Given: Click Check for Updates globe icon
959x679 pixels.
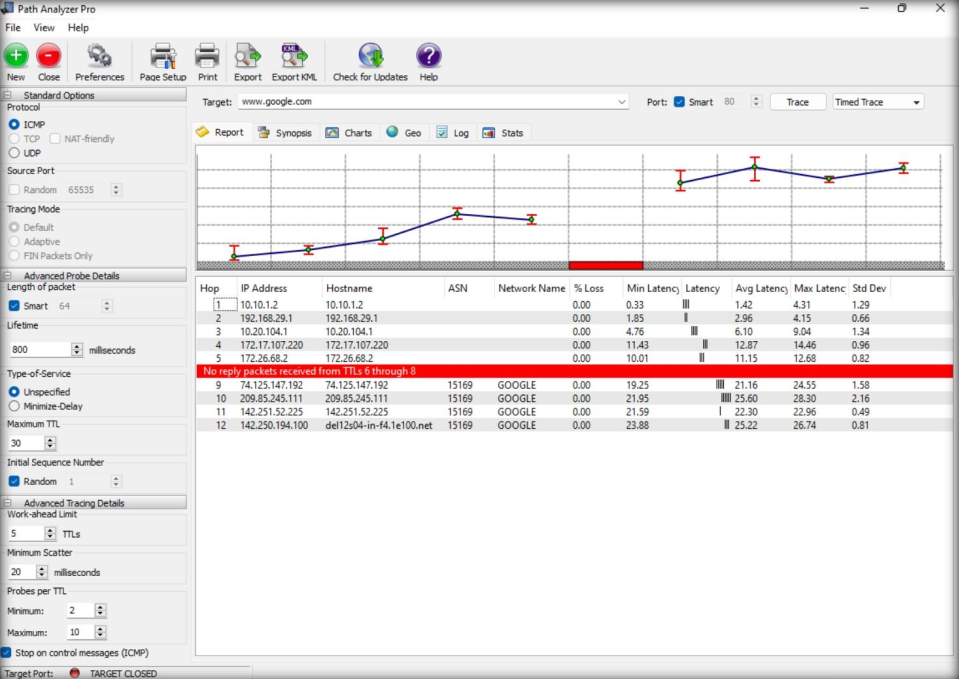Looking at the screenshot, I should [x=371, y=56].
